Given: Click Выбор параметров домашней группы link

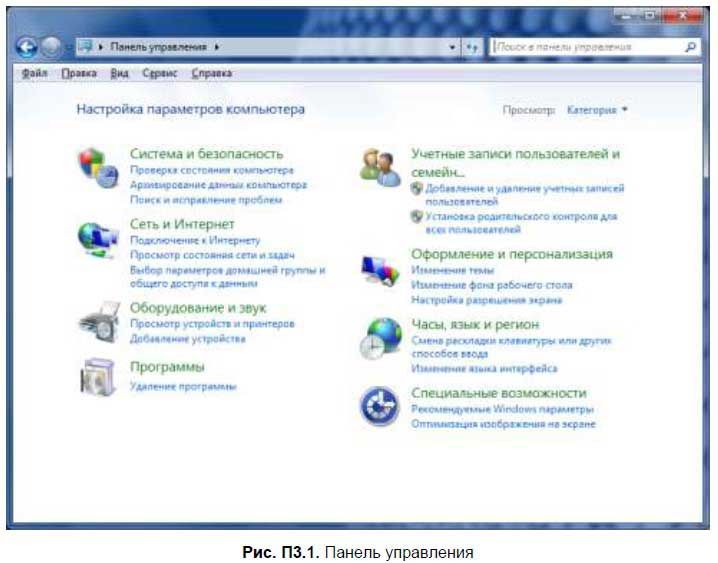Looking at the screenshot, I should [x=228, y=276].
